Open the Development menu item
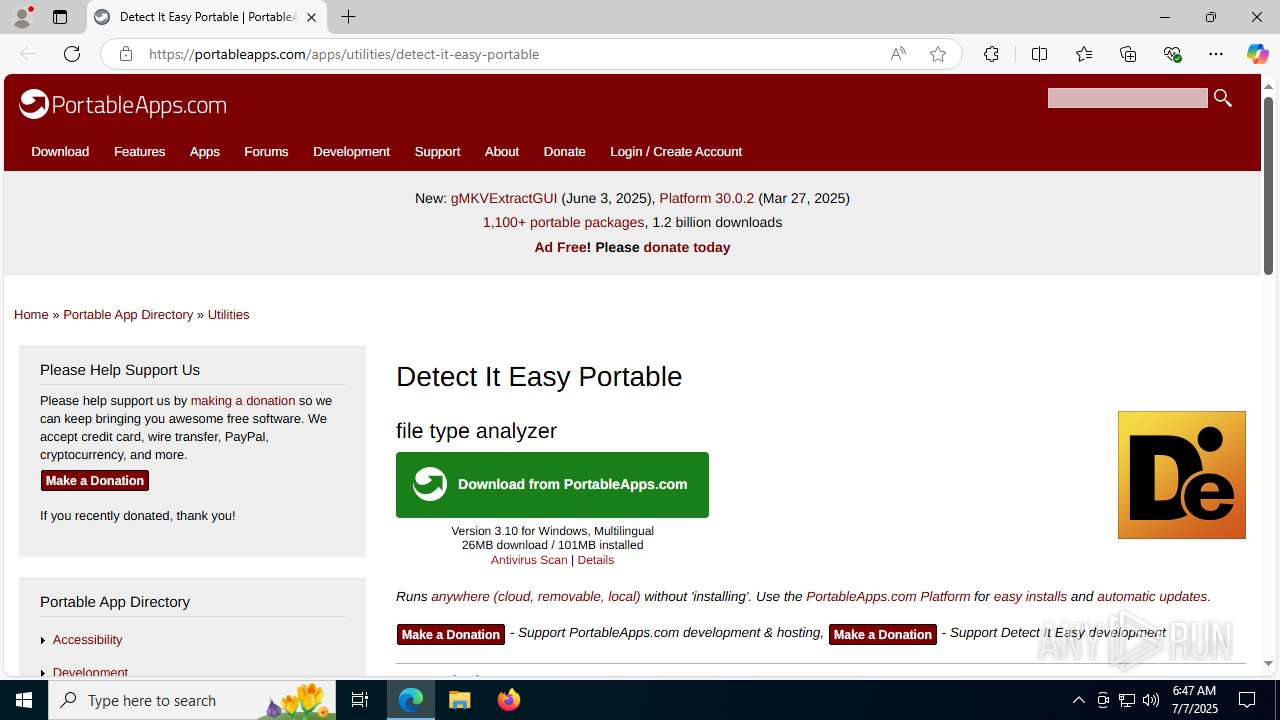The image size is (1280, 720). tap(351, 152)
